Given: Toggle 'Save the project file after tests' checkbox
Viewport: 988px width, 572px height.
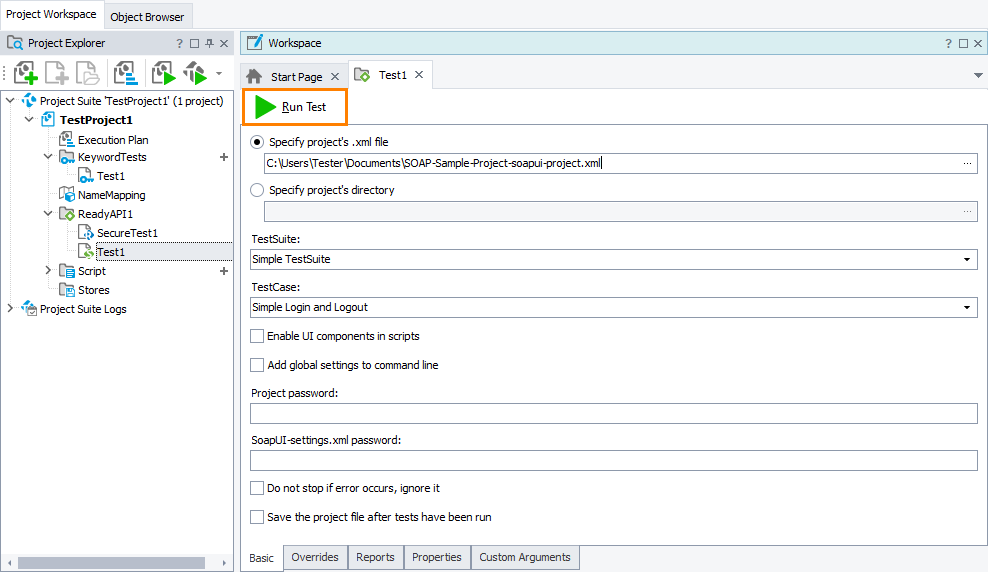Looking at the screenshot, I should [257, 517].
